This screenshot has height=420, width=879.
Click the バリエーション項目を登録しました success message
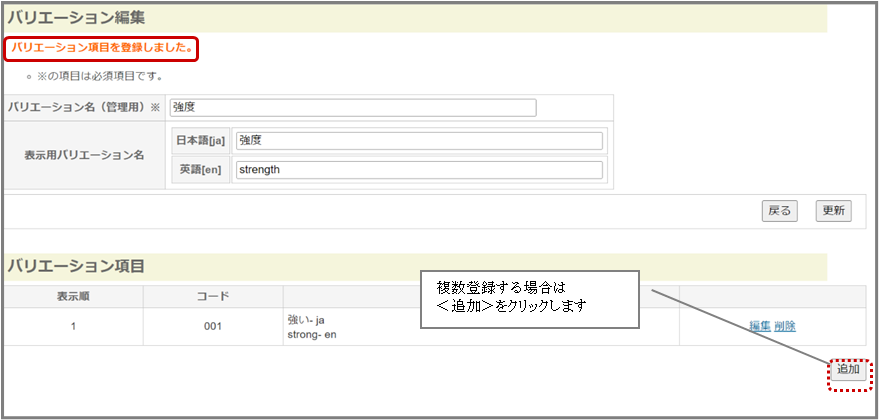101,48
